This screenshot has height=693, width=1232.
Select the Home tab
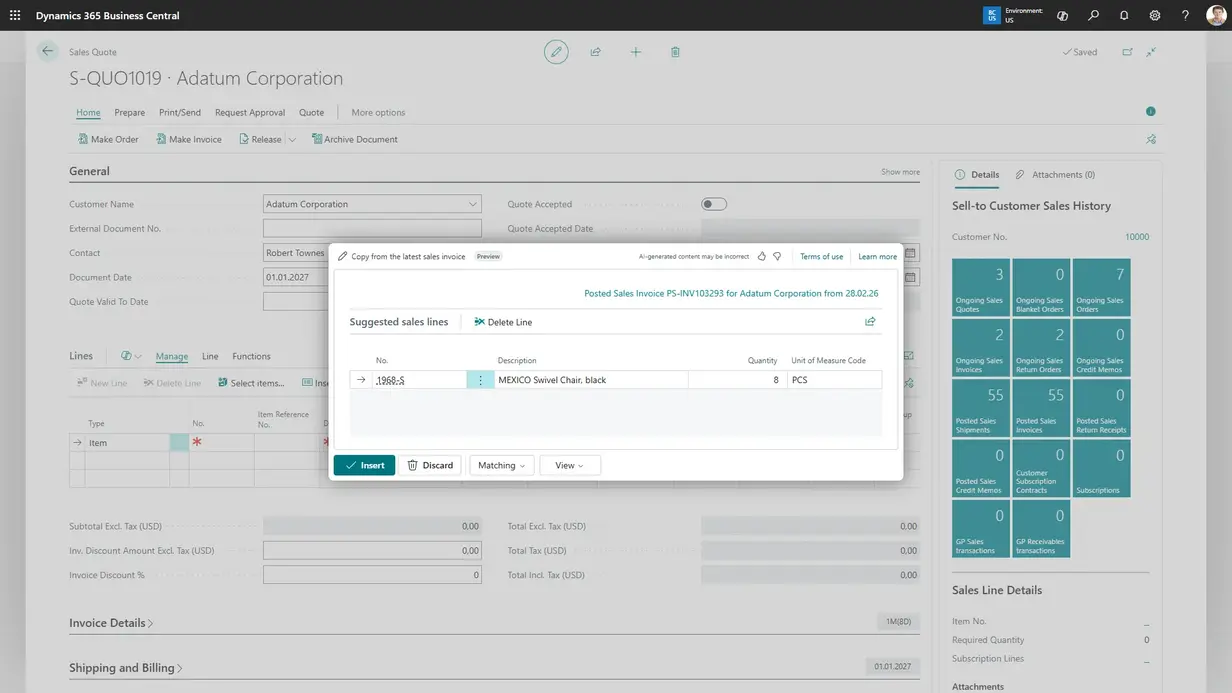coord(88,112)
